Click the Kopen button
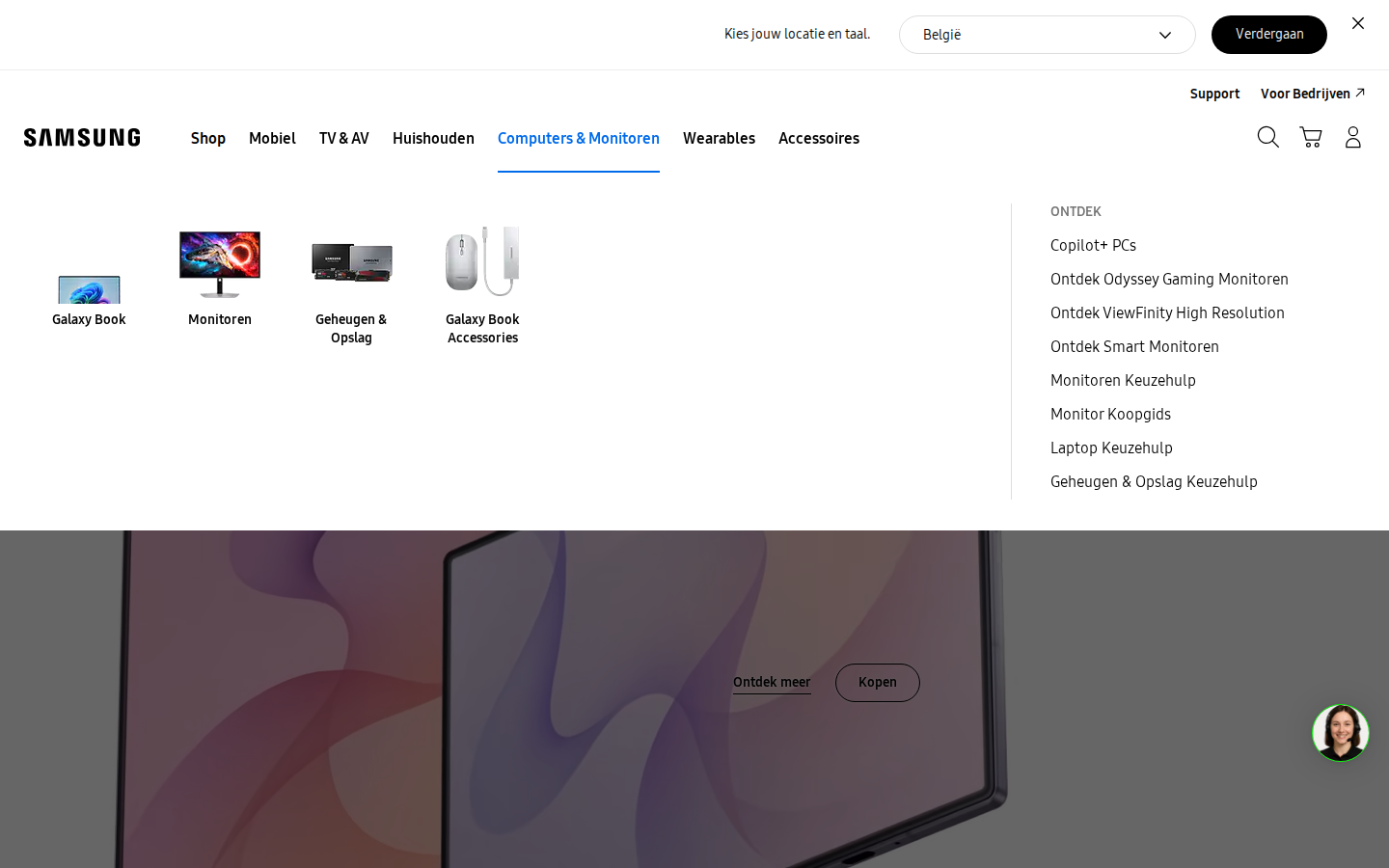The image size is (1389, 868). pos(877,683)
